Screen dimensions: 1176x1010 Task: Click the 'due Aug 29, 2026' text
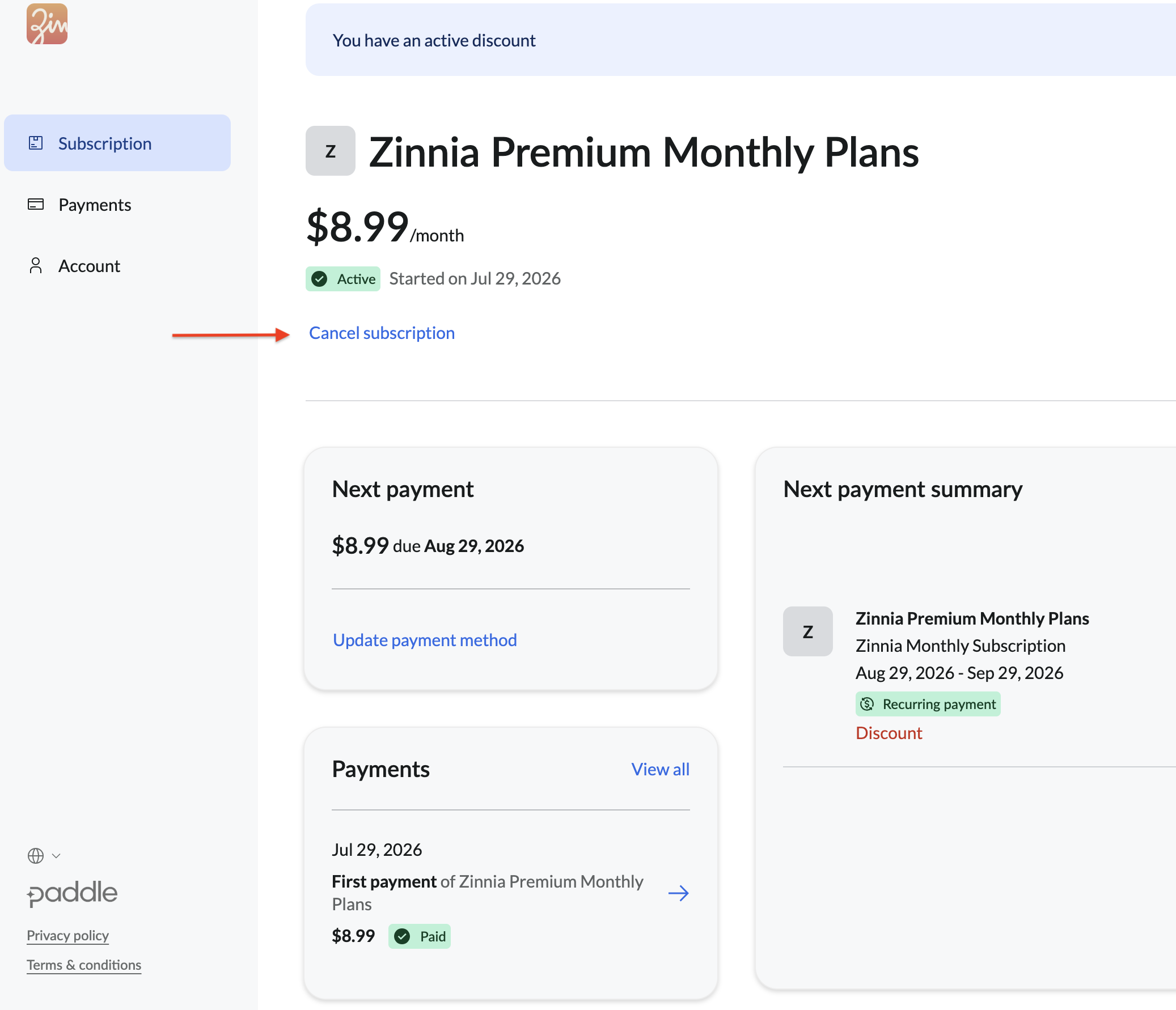click(459, 546)
